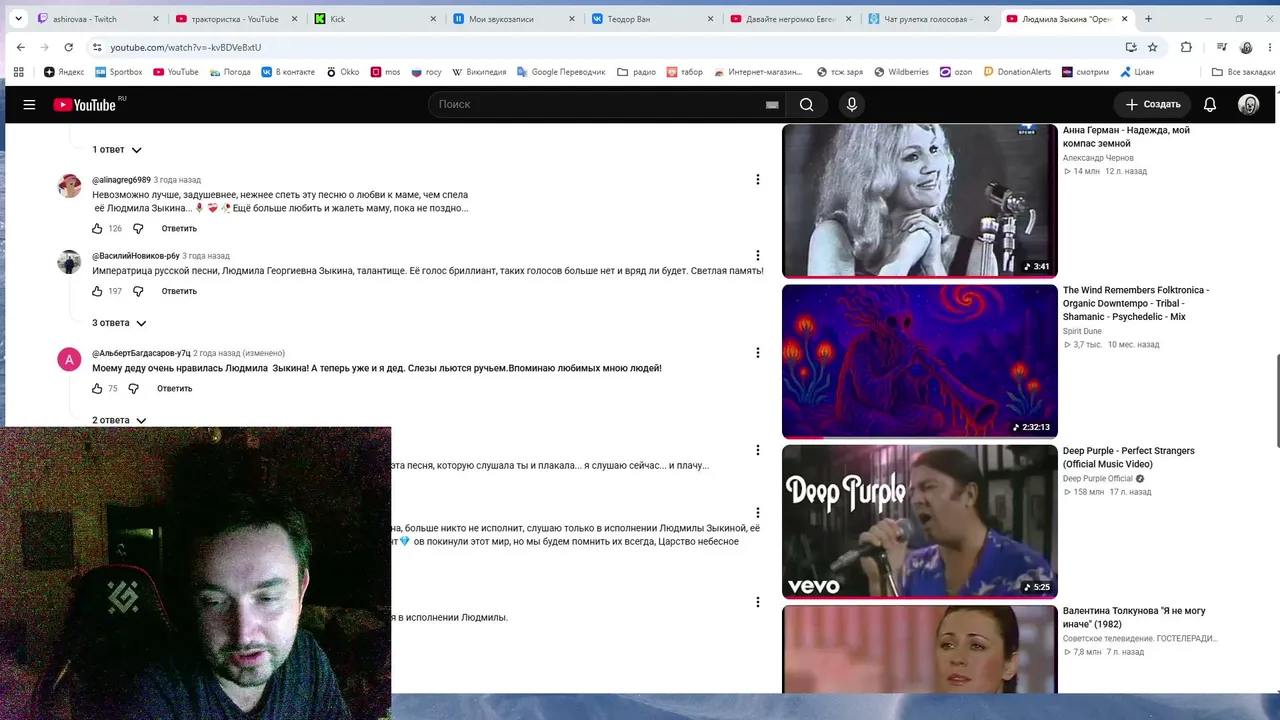Open the 'В контакте' bookmark
The width and height of the screenshot is (1280, 720).
(288, 72)
